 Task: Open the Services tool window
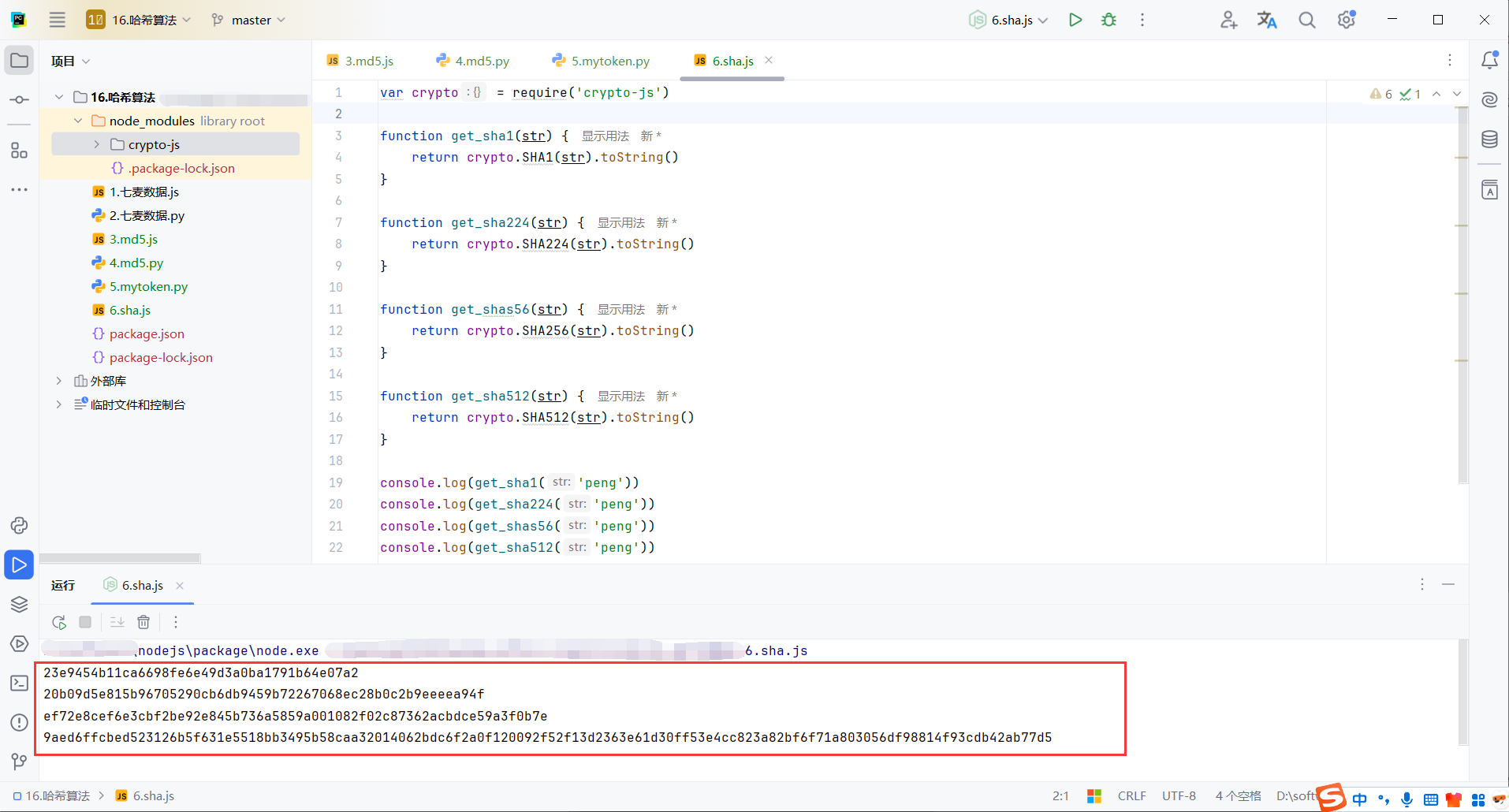[x=19, y=644]
